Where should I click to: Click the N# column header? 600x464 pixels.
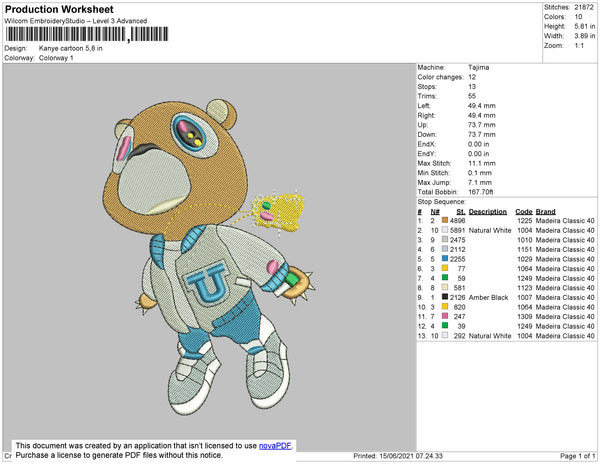coord(435,212)
